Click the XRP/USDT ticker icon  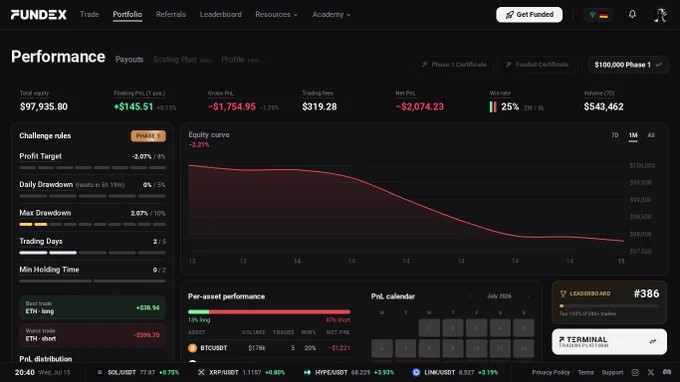(201, 372)
